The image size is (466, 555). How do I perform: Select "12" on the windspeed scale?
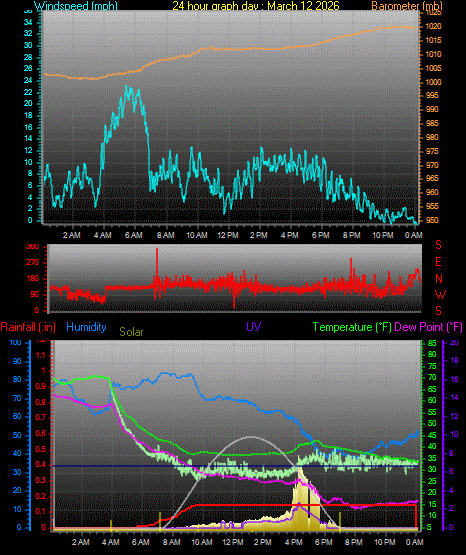point(28,150)
